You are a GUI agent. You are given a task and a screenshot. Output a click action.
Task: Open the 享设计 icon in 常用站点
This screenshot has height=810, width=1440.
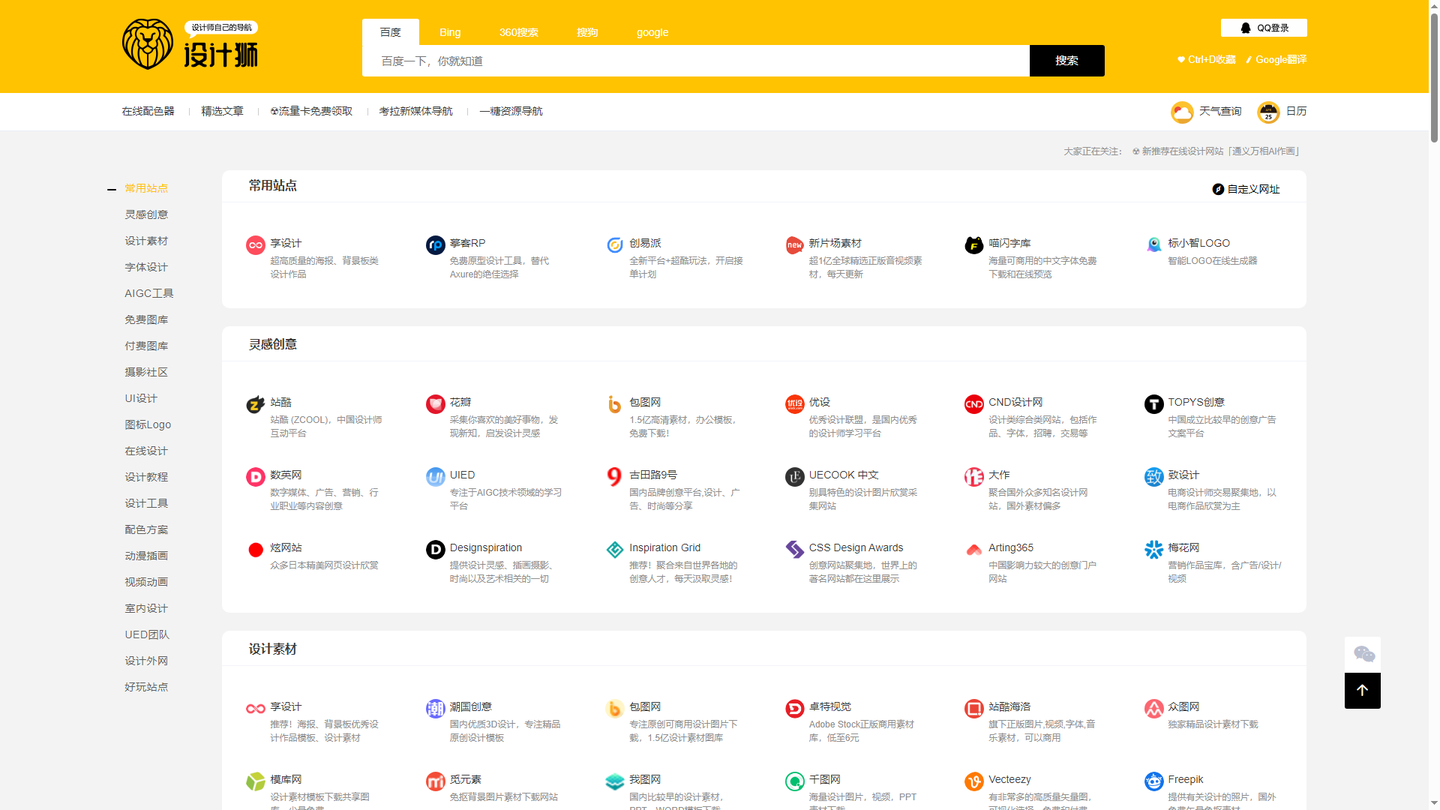coord(256,245)
